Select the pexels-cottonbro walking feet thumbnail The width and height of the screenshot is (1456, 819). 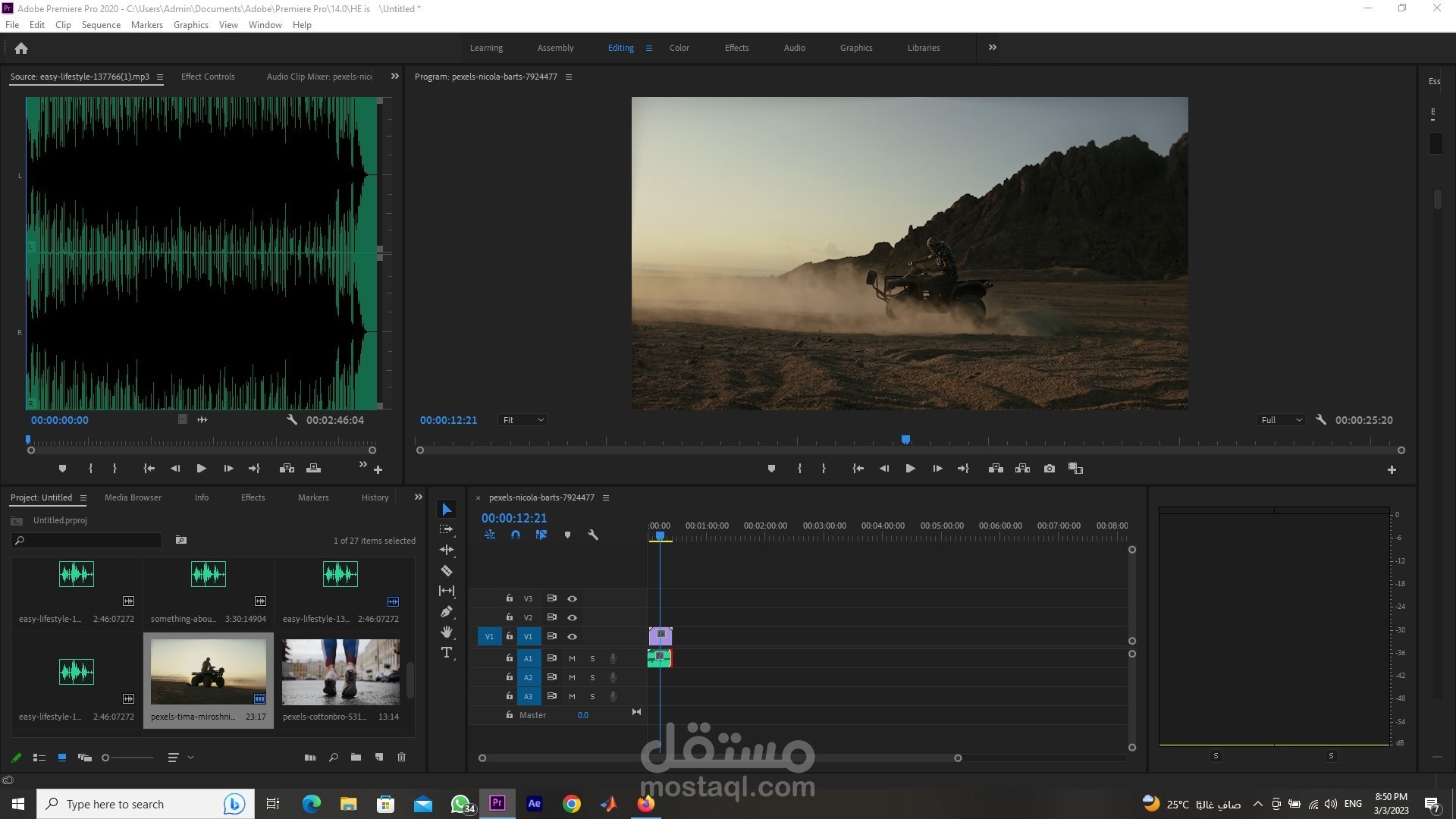tap(340, 672)
